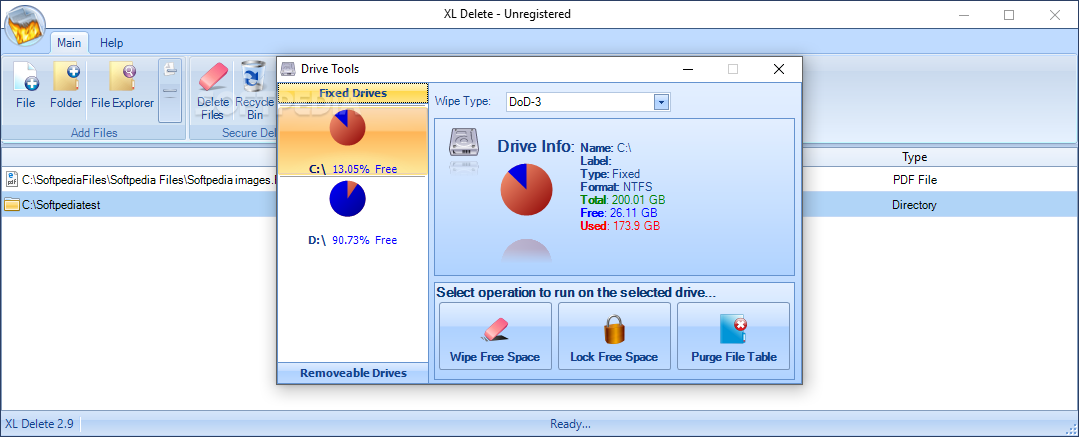
Task: Click the small list icon beside File Explorer
Action: tap(170, 70)
